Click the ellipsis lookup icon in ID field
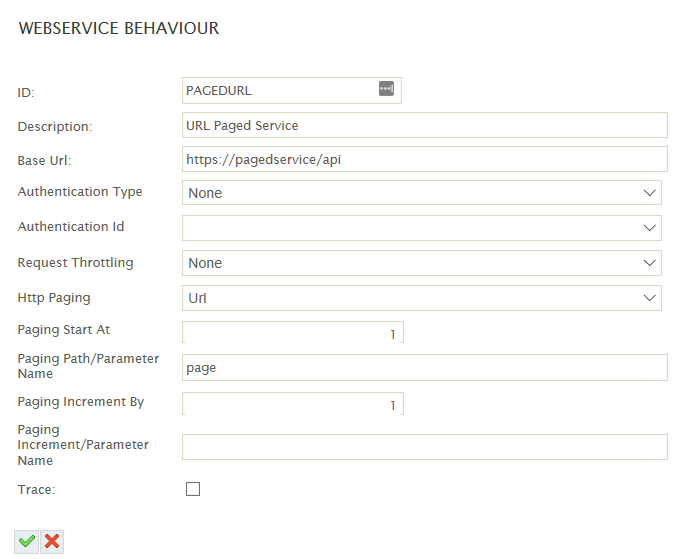This screenshot has width=677, height=559. click(386, 88)
